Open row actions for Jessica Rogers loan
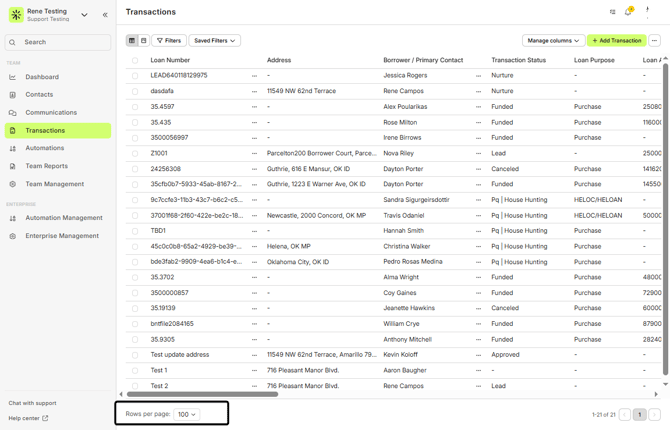 coord(254,76)
